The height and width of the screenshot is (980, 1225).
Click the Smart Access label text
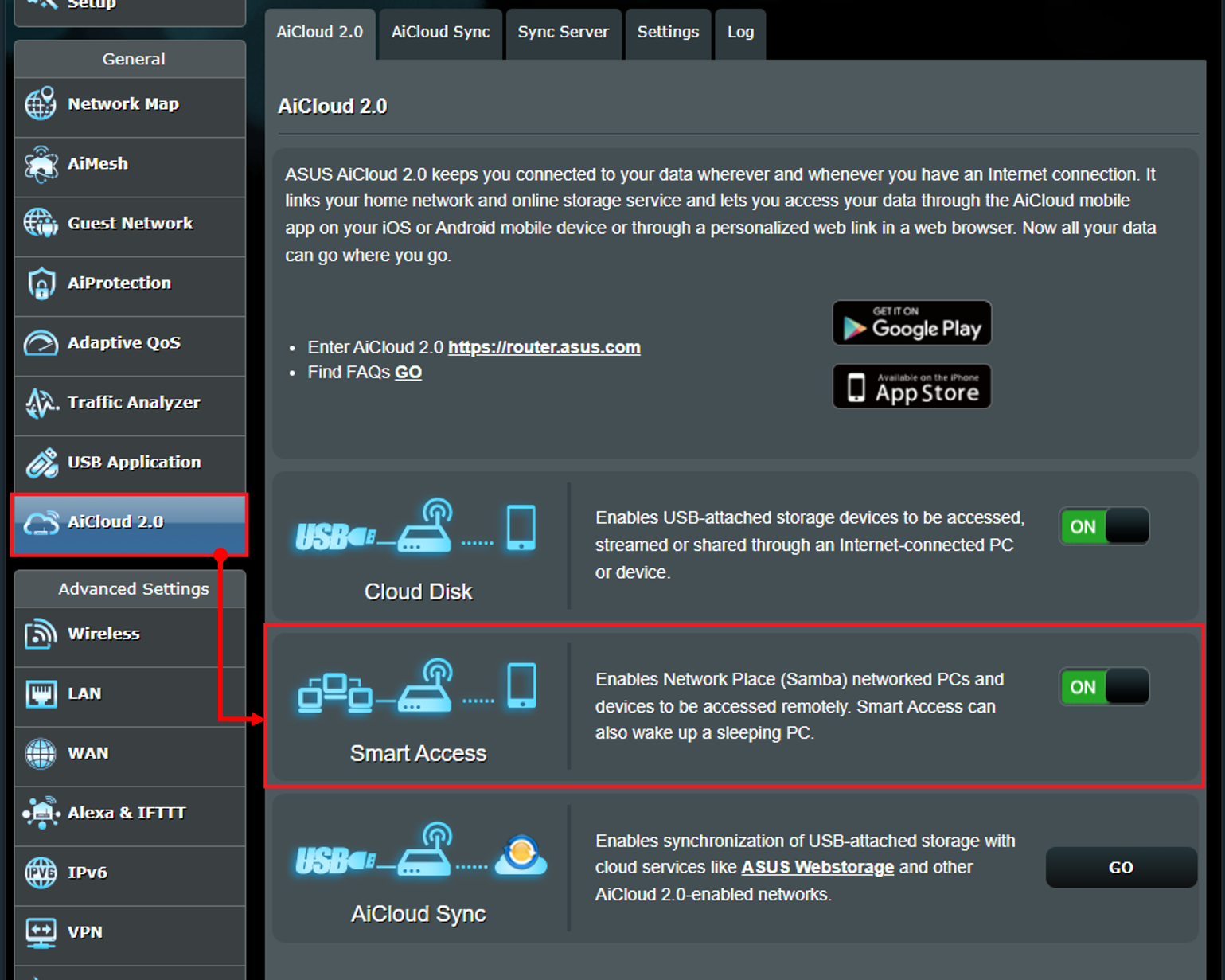418,753
